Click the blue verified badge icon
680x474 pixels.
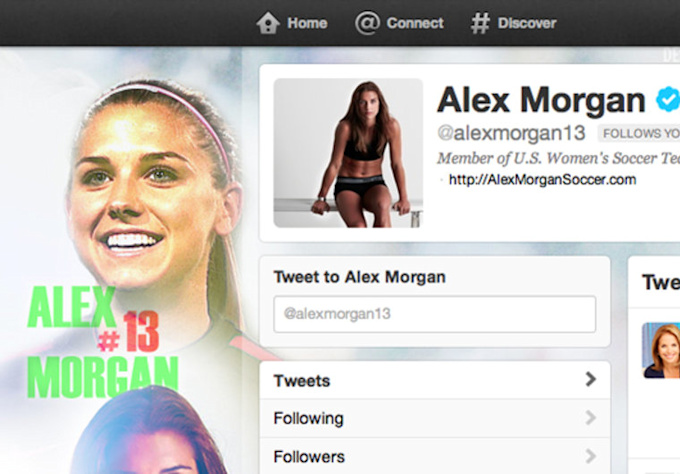click(668, 99)
